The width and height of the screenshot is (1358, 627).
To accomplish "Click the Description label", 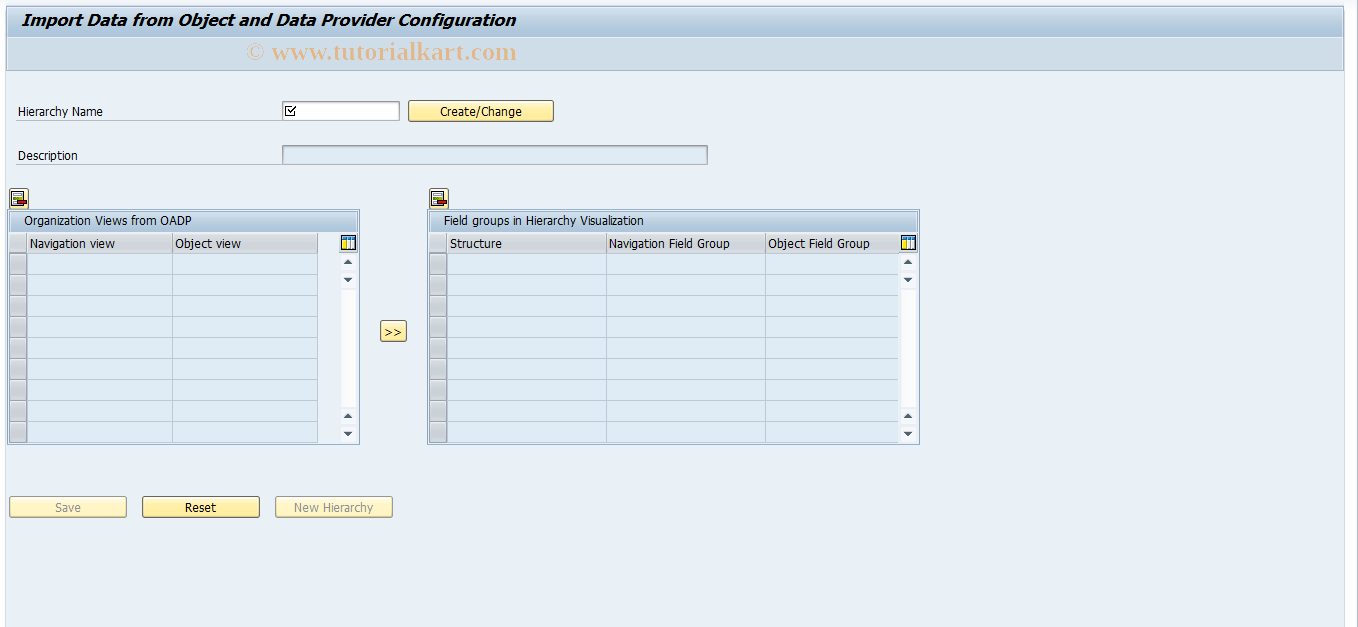I will (x=48, y=156).
